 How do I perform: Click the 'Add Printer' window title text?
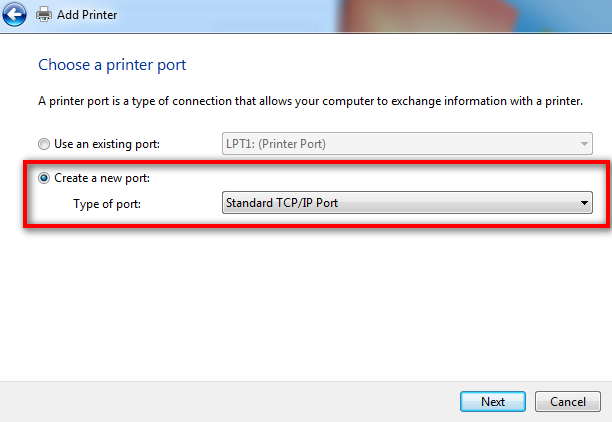87,15
